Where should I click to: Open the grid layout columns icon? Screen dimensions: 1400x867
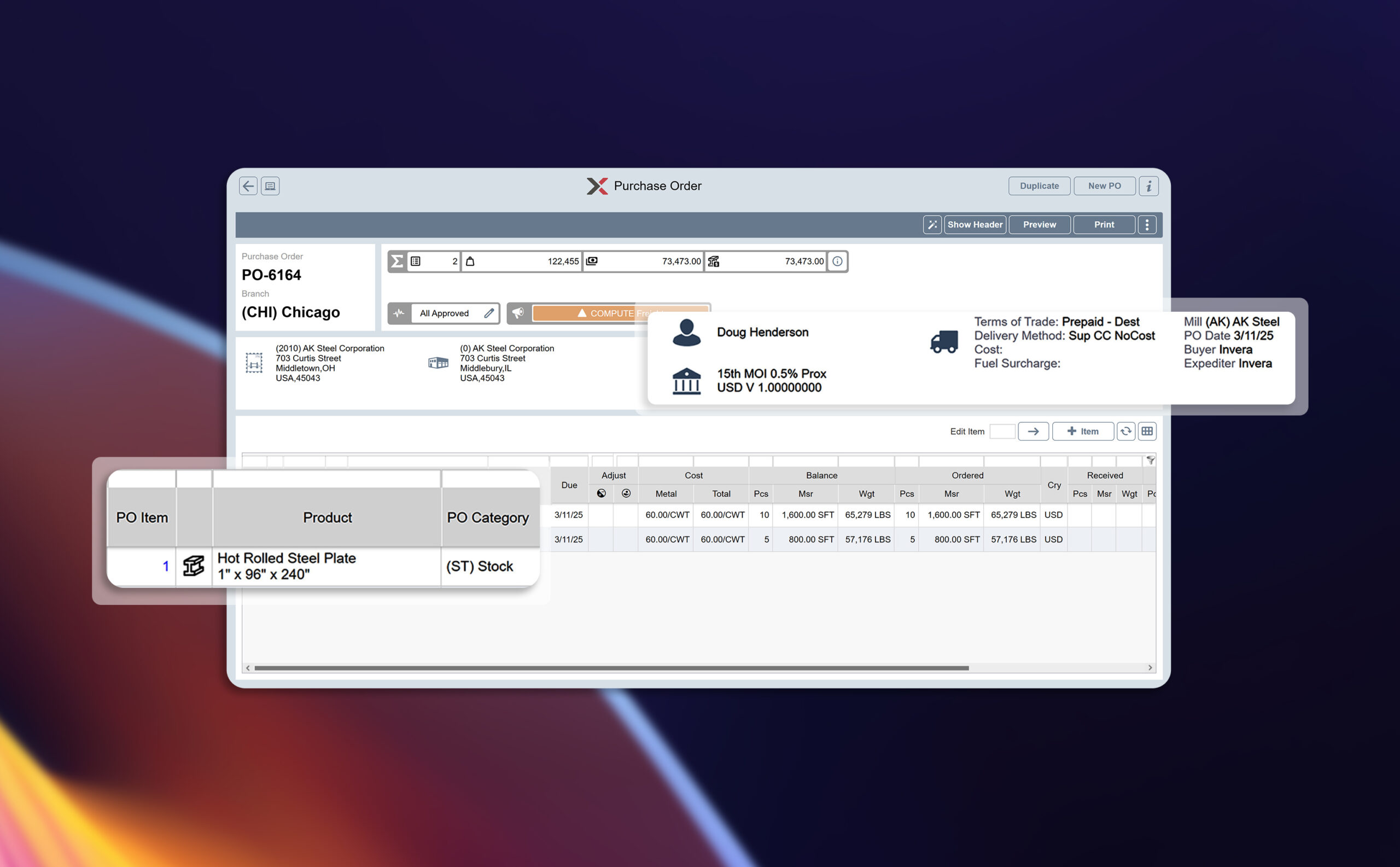point(1147,431)
